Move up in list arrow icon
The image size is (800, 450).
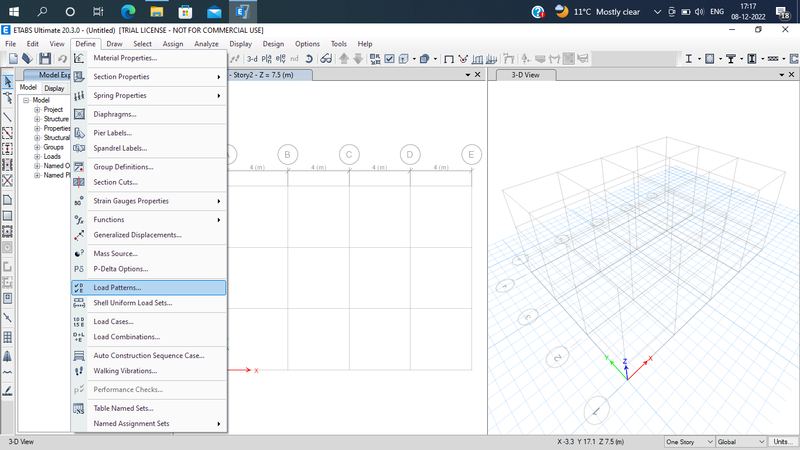(x=344, y=59)
